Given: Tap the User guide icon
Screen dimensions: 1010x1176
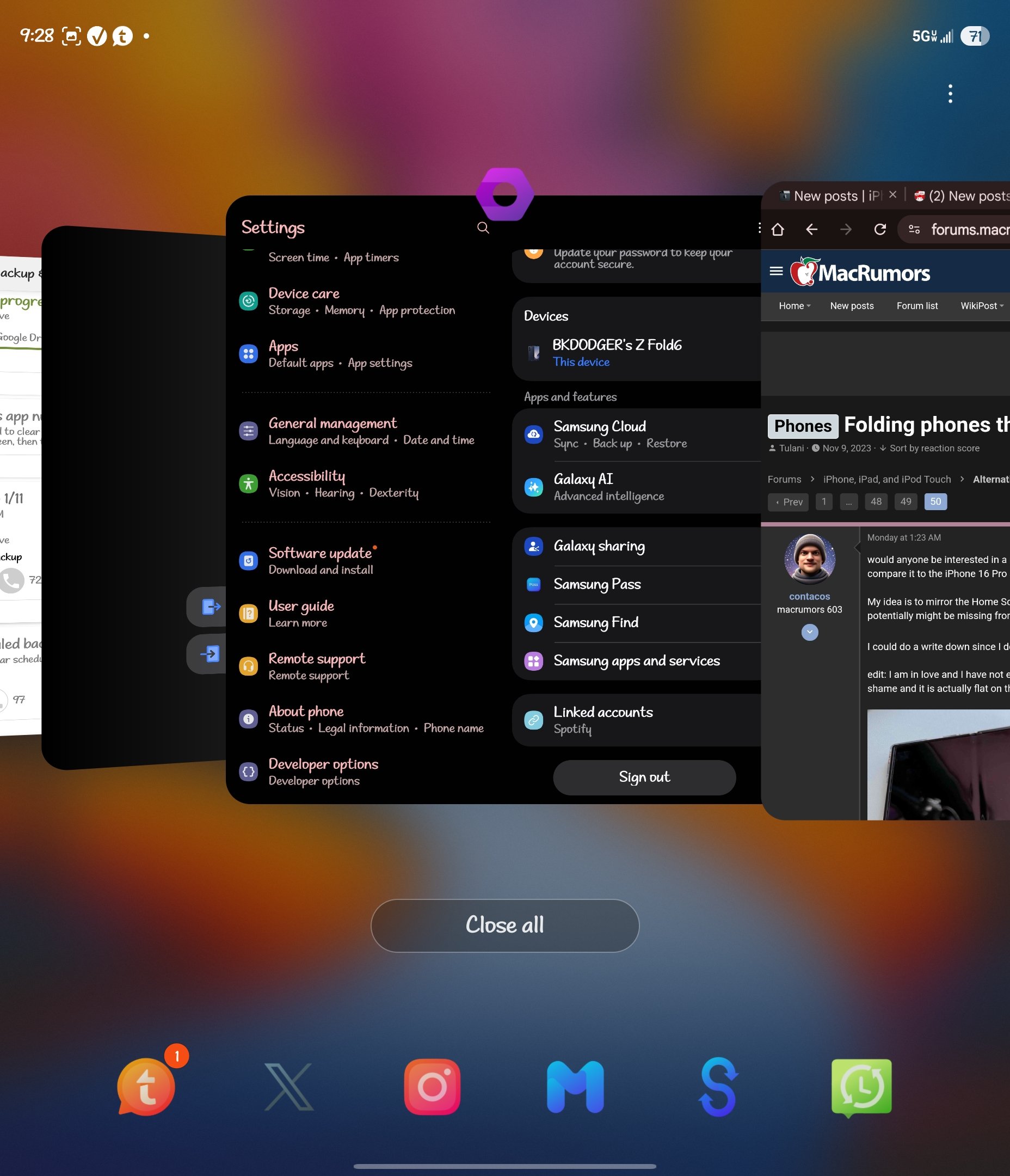Looking at the screenshot, I should tap(249, 614).
